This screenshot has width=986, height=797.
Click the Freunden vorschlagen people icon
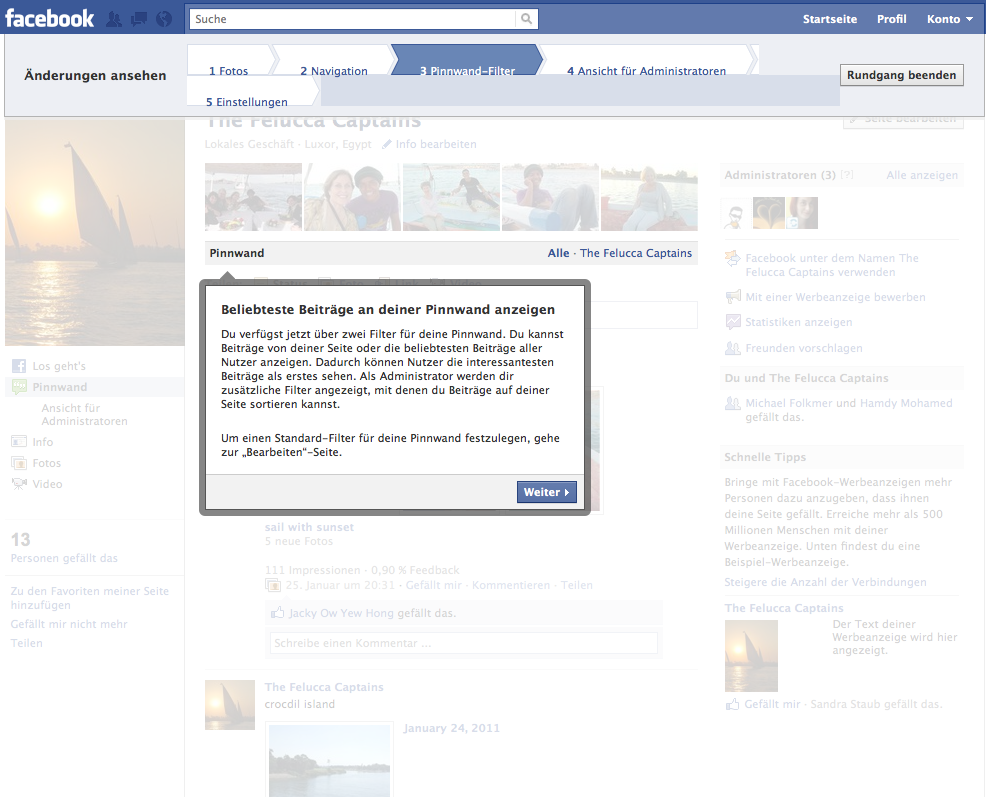(x=733, y=348)
